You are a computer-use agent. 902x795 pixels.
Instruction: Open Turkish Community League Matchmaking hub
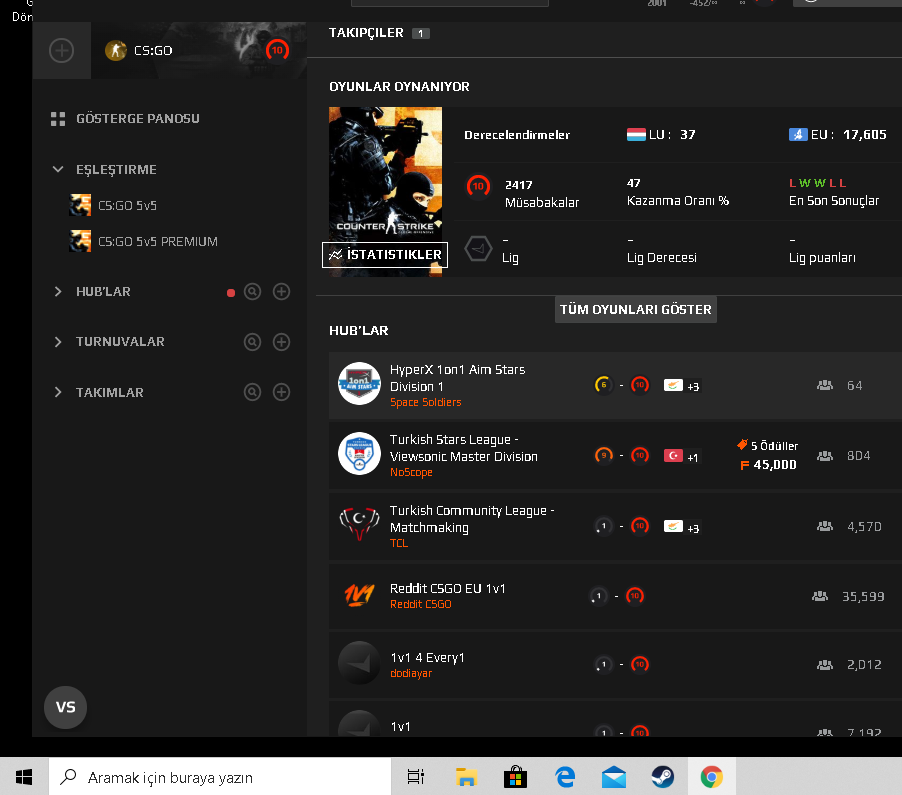pos(472,519)
